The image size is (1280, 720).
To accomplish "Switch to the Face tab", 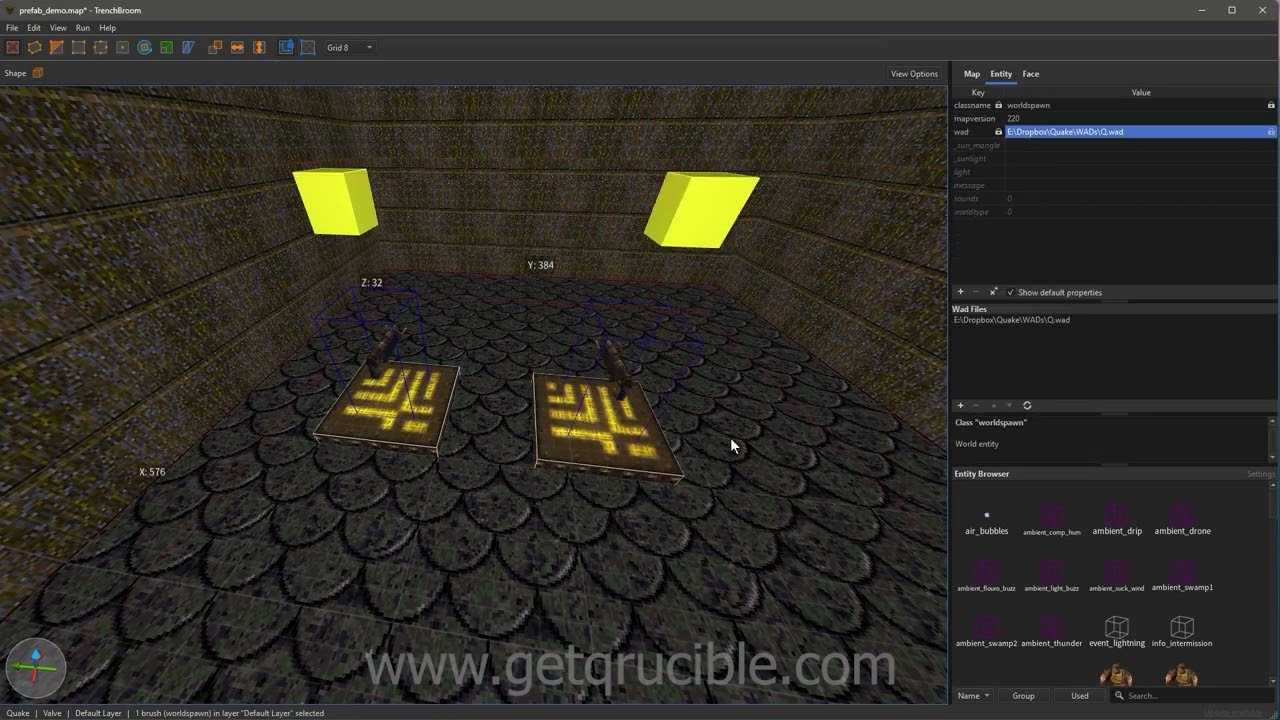I will pyautogui.click(x=1030, y=74).
